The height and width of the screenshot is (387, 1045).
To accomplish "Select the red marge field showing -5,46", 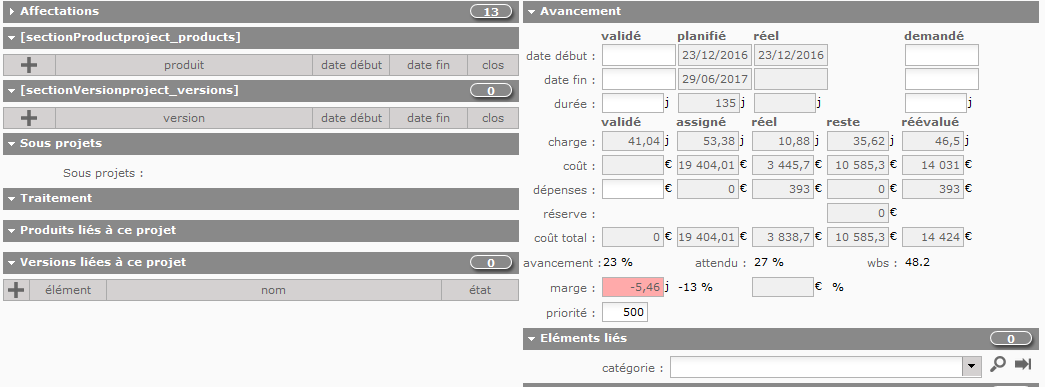I will 633,287.
